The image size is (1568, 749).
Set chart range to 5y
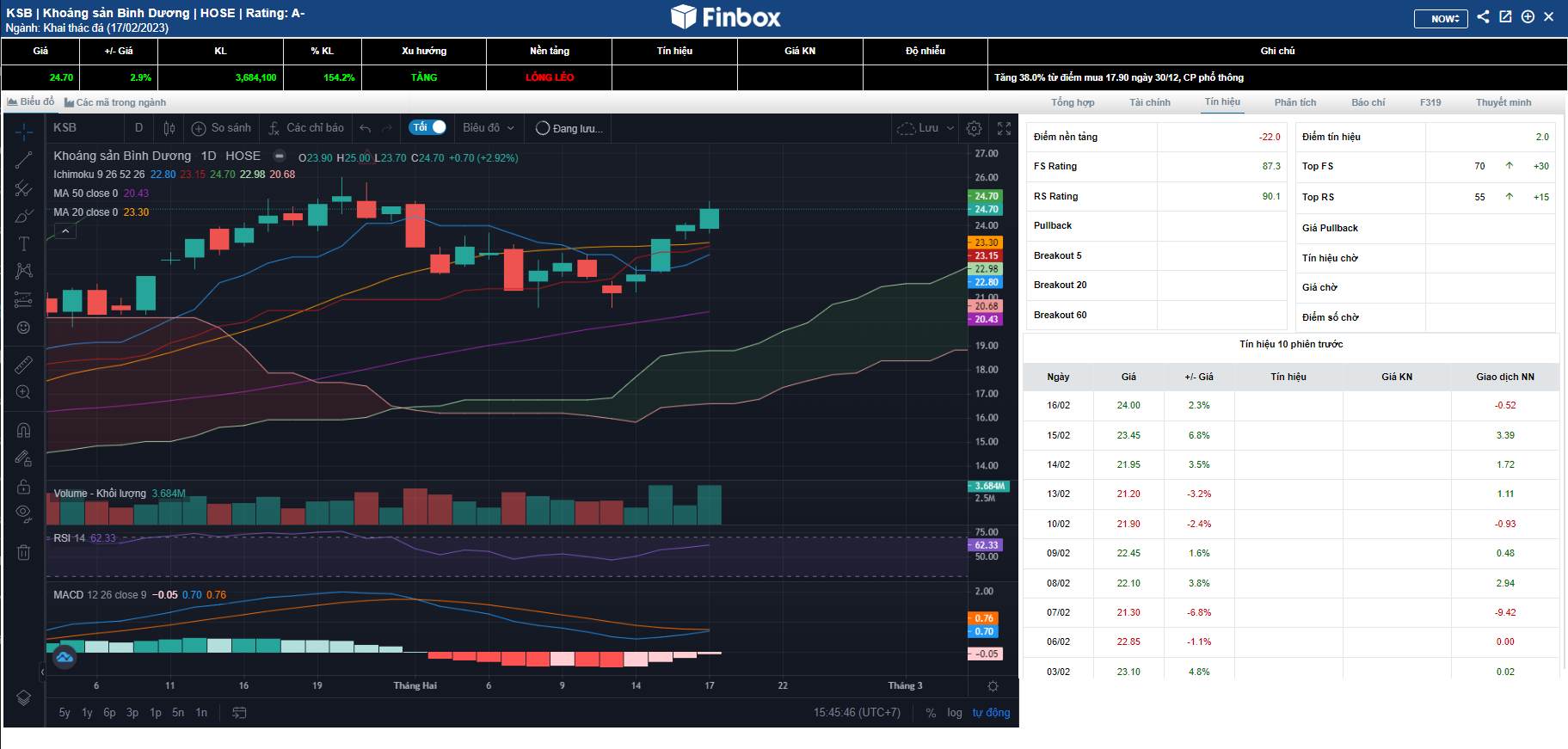65,712
